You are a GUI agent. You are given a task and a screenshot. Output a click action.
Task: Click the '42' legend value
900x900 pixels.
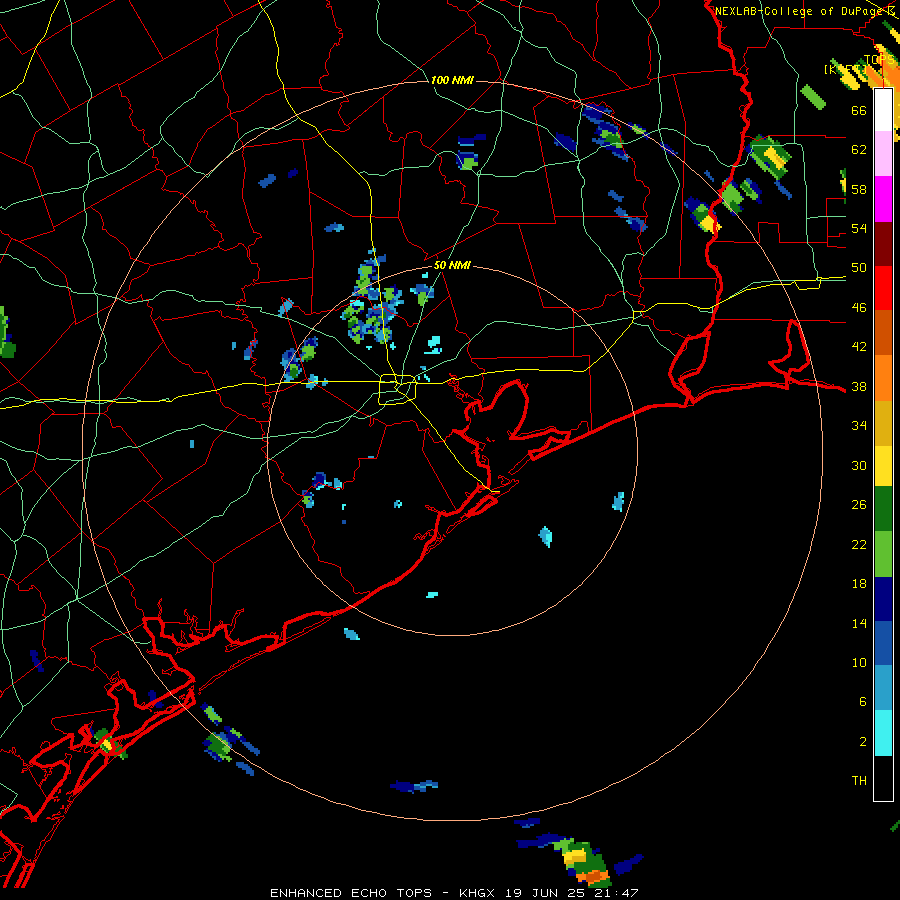859,347
